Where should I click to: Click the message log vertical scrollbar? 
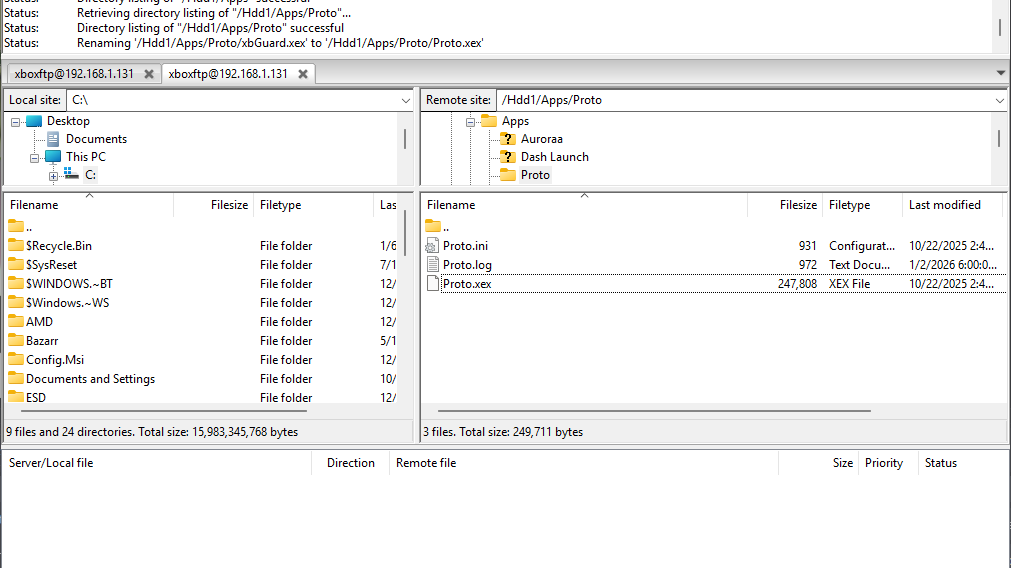point(1000,27)
